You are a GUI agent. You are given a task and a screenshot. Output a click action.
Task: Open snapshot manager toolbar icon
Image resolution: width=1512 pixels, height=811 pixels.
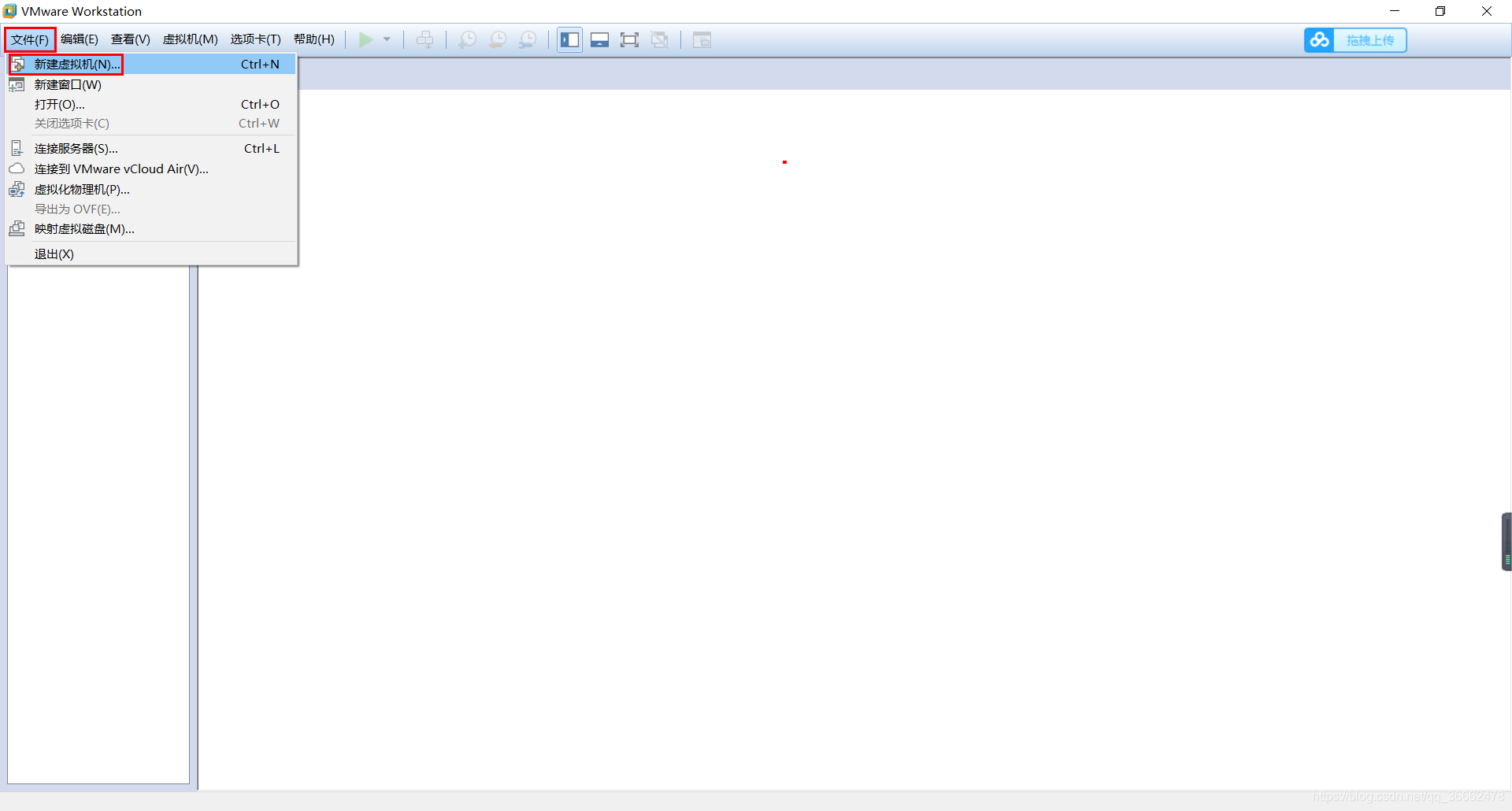click(x=528, y=39)
